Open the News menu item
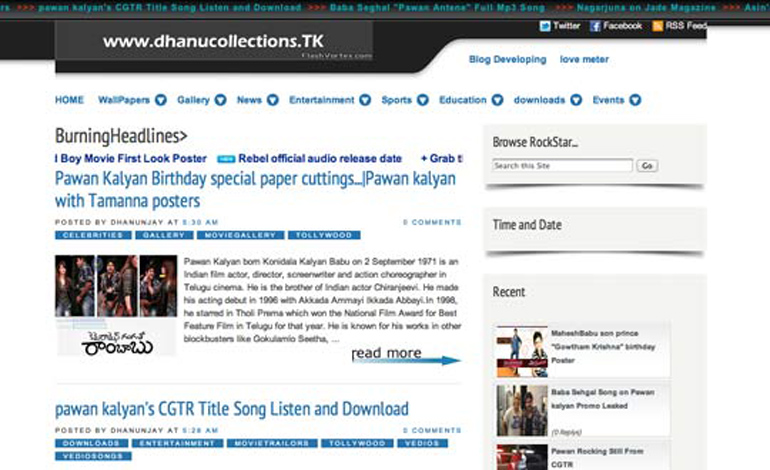Viewport: 770px width, 470px height. [249, 100]
